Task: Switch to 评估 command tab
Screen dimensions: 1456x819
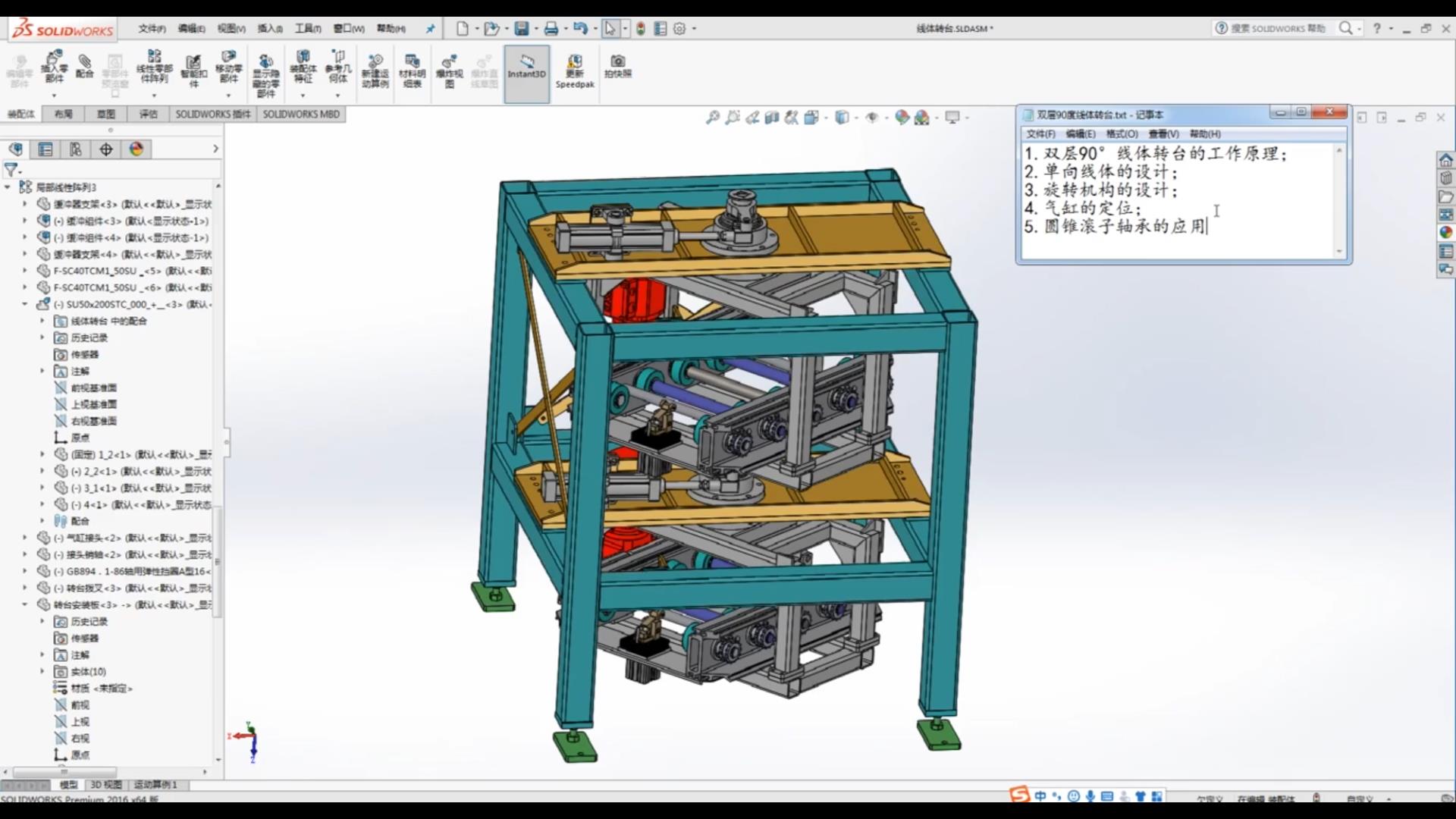Action: pyautogui.click(x=149, y=115)
